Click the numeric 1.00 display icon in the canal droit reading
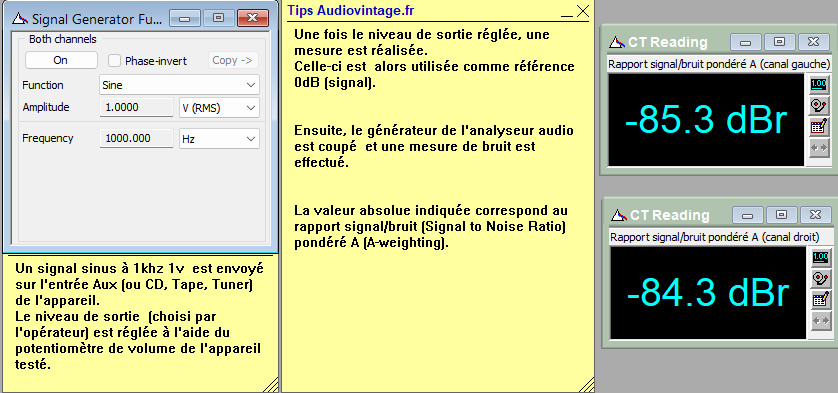838x393 pixels. pyautogui.click(x=820, y=257)
